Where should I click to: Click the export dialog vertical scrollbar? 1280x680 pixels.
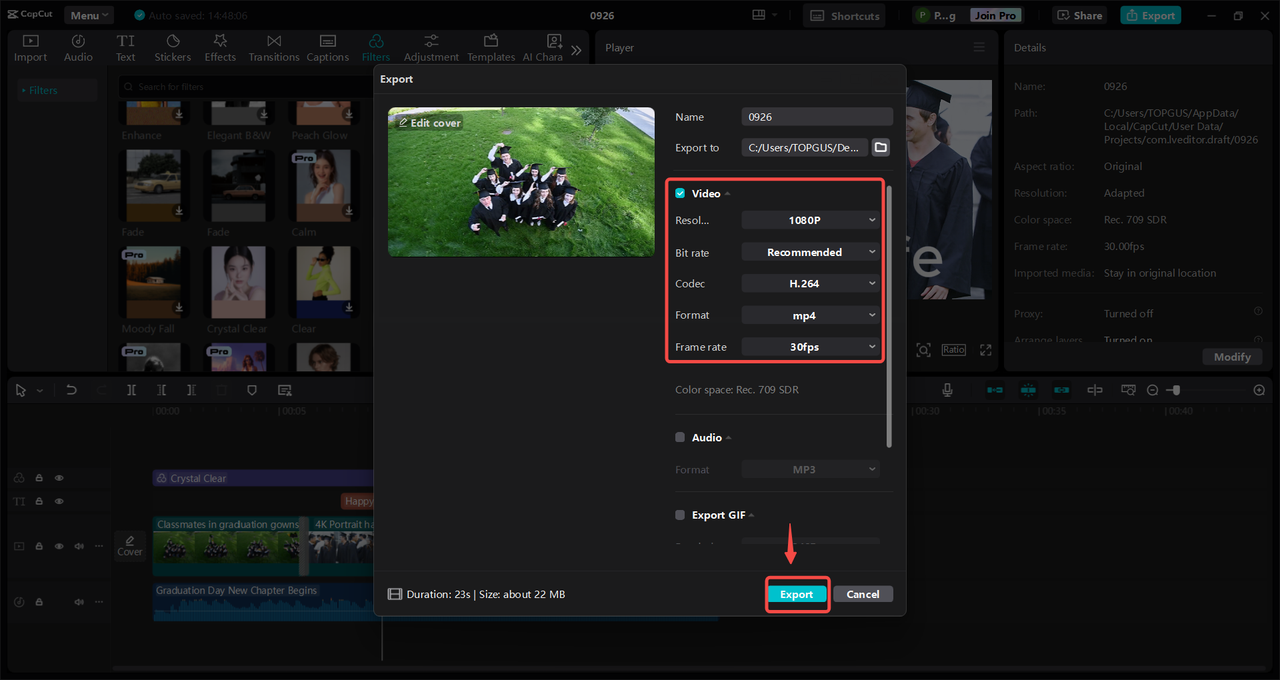pyautogui.click(x=889, y=315)
